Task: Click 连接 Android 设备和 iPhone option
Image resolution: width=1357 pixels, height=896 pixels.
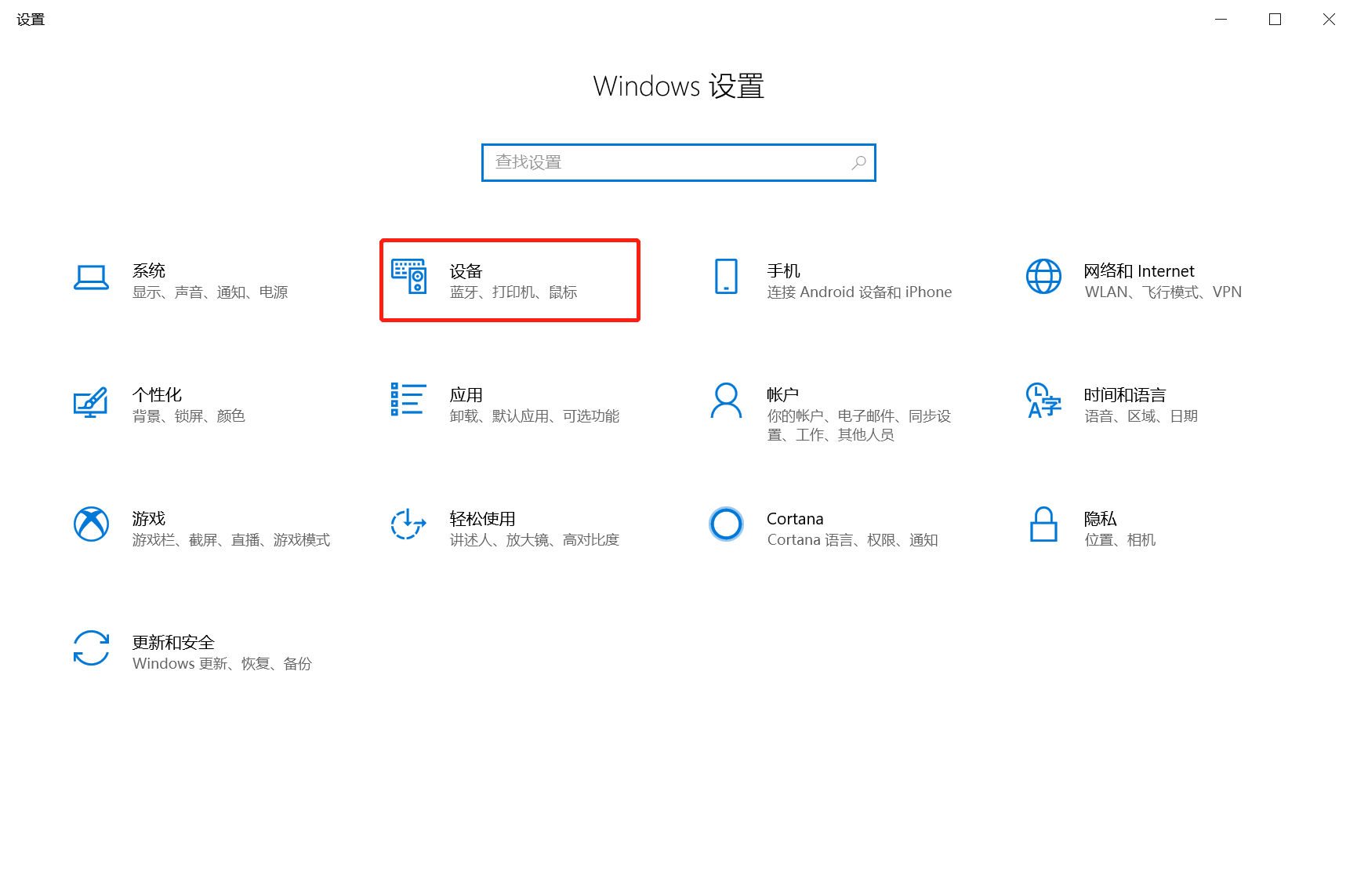Action: pyautogui.click(x=859, y=292)
